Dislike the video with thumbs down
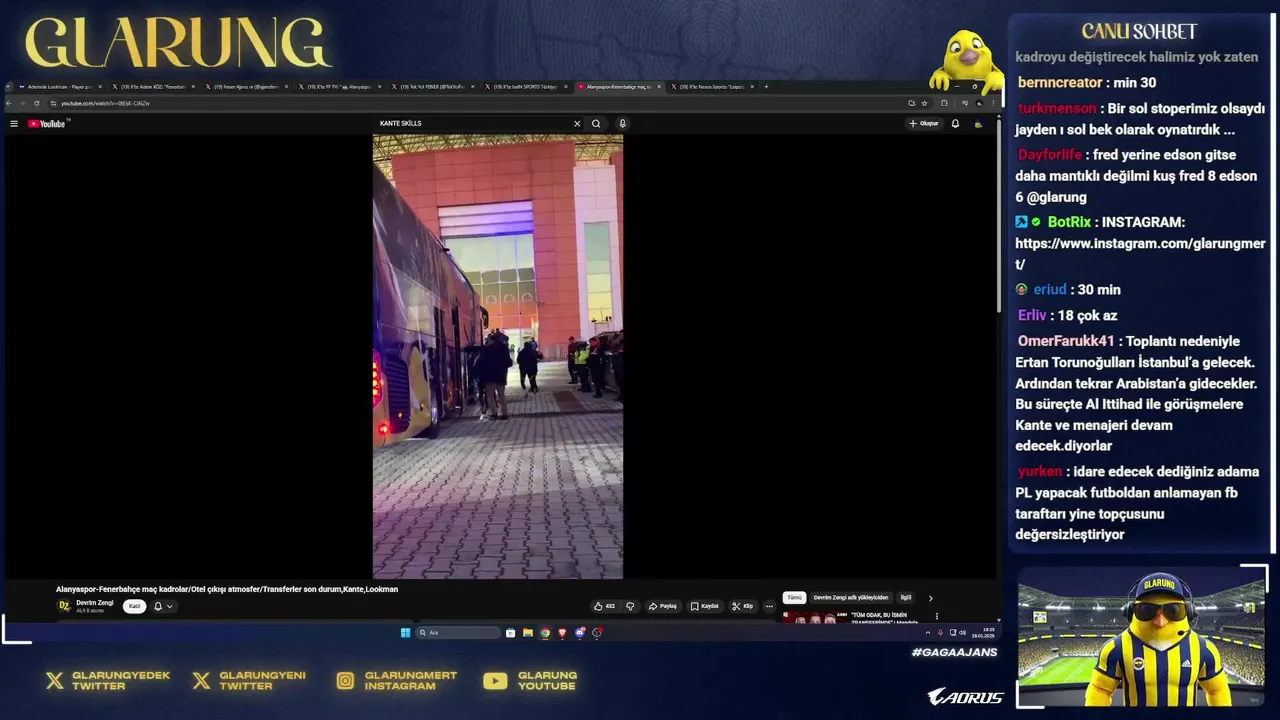This screenshot has width=1280, height=720. [630, 606]
